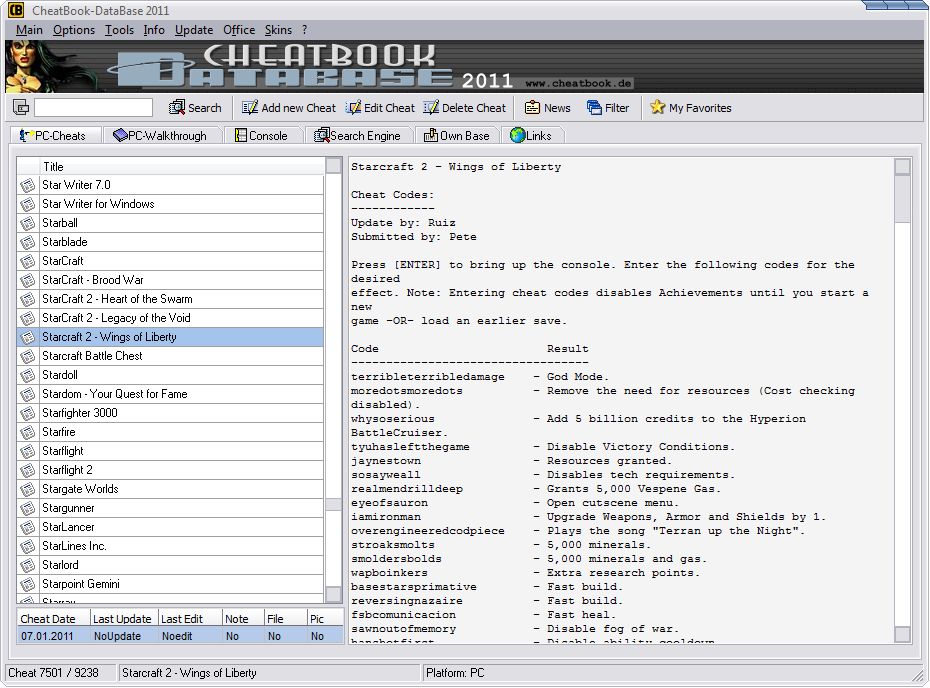Click cheat text scrollbar up arrow
This screenshot has width=930, height=688.
coord(902,167)
